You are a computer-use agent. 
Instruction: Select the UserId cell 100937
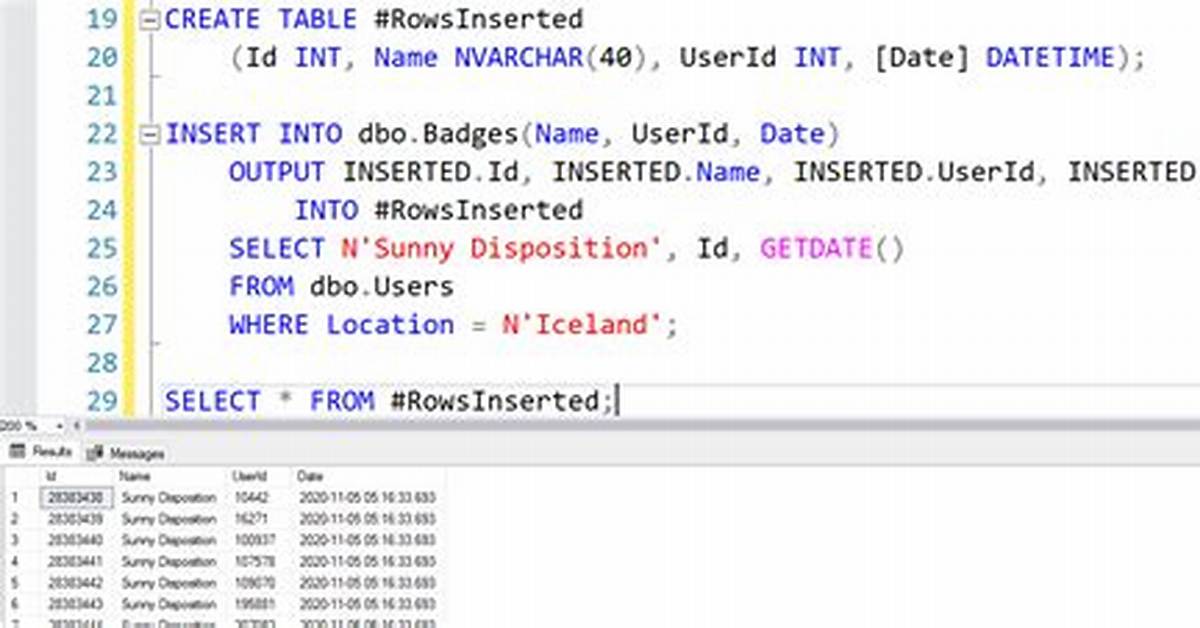coord(259,540)
